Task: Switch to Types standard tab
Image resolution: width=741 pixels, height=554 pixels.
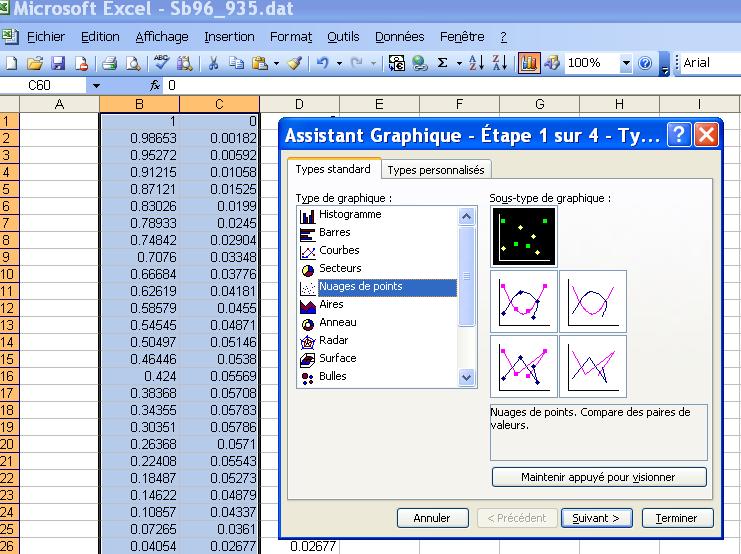Action: click(x=333, y=169)
